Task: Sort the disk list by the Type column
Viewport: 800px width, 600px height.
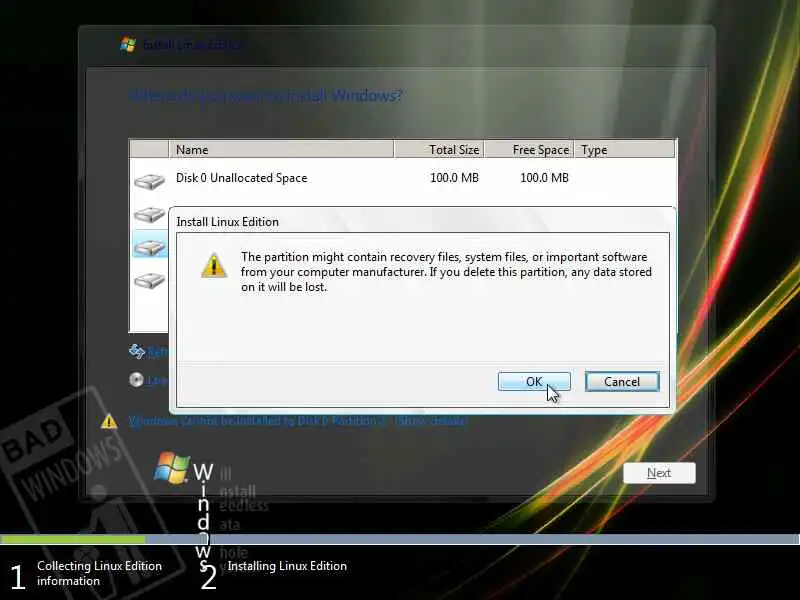Action: pos(624,149)
